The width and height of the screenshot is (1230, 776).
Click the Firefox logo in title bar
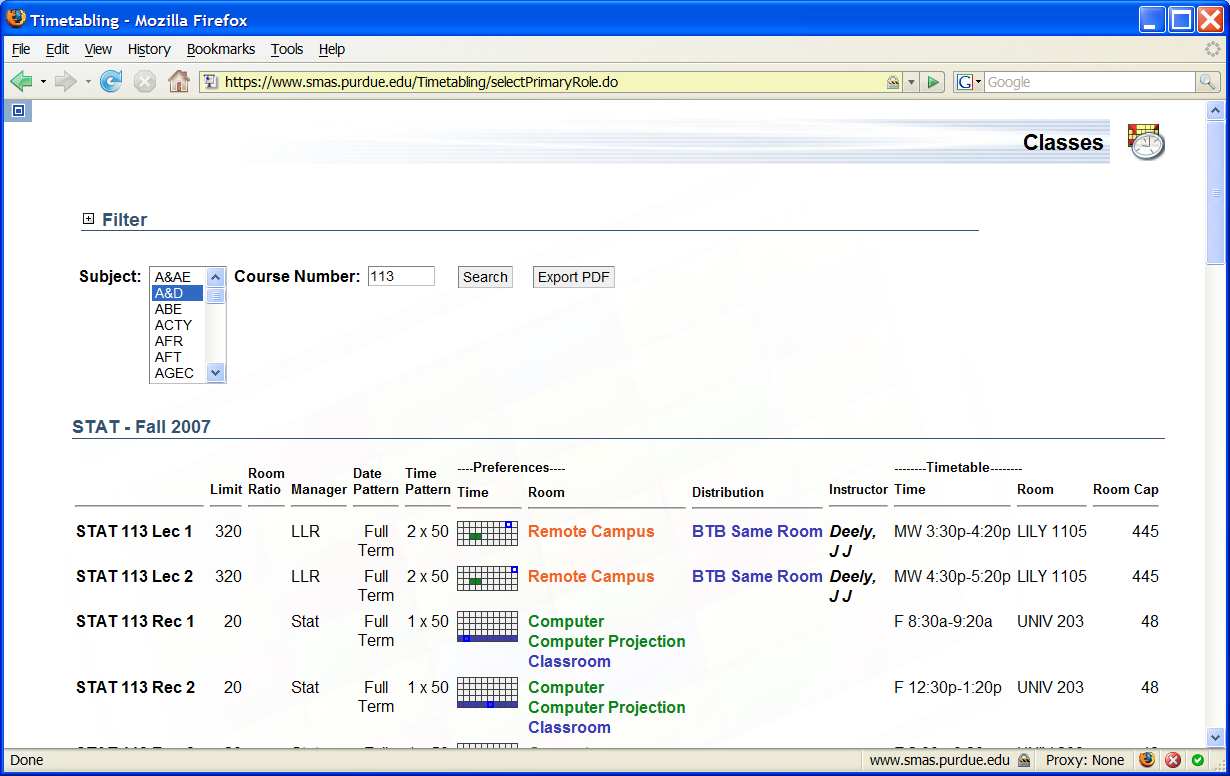pyautogui.click(x=16, y=19)
